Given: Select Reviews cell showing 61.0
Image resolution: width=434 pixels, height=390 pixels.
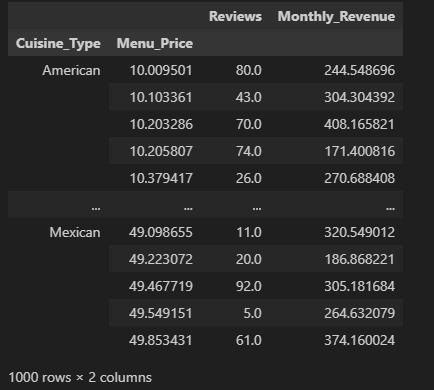Looking at the screenshot, I should pos(249,340).
